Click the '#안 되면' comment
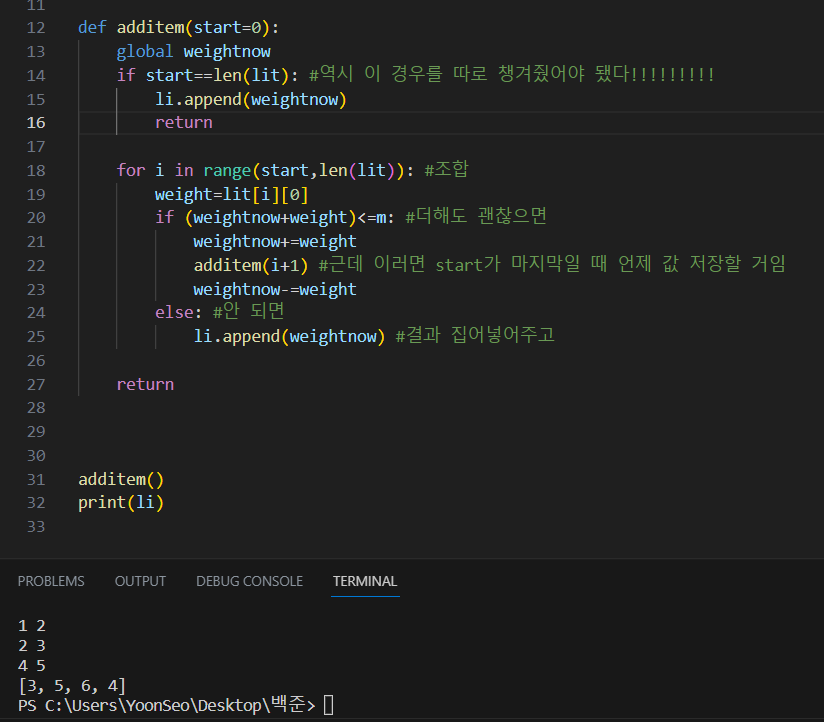Viewport: 824px width, 722px height. [x=249, y=312]
